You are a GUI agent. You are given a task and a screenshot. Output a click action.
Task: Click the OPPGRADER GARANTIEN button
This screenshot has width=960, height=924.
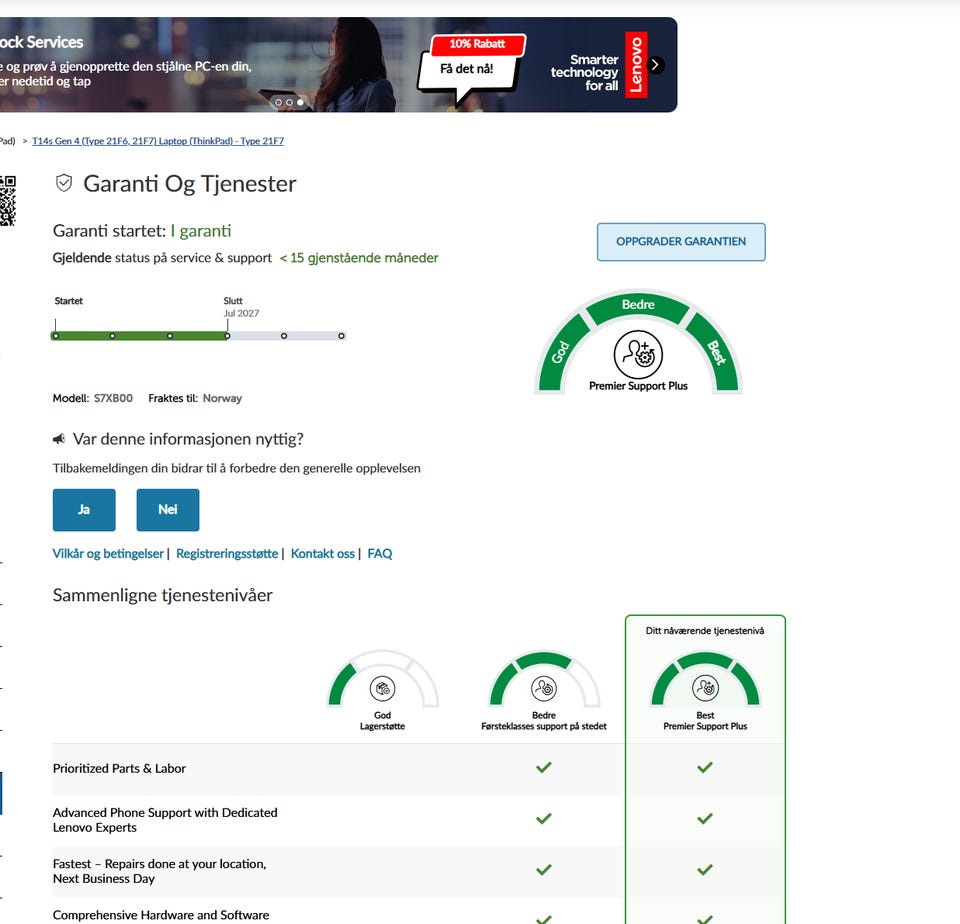[681, 242]
